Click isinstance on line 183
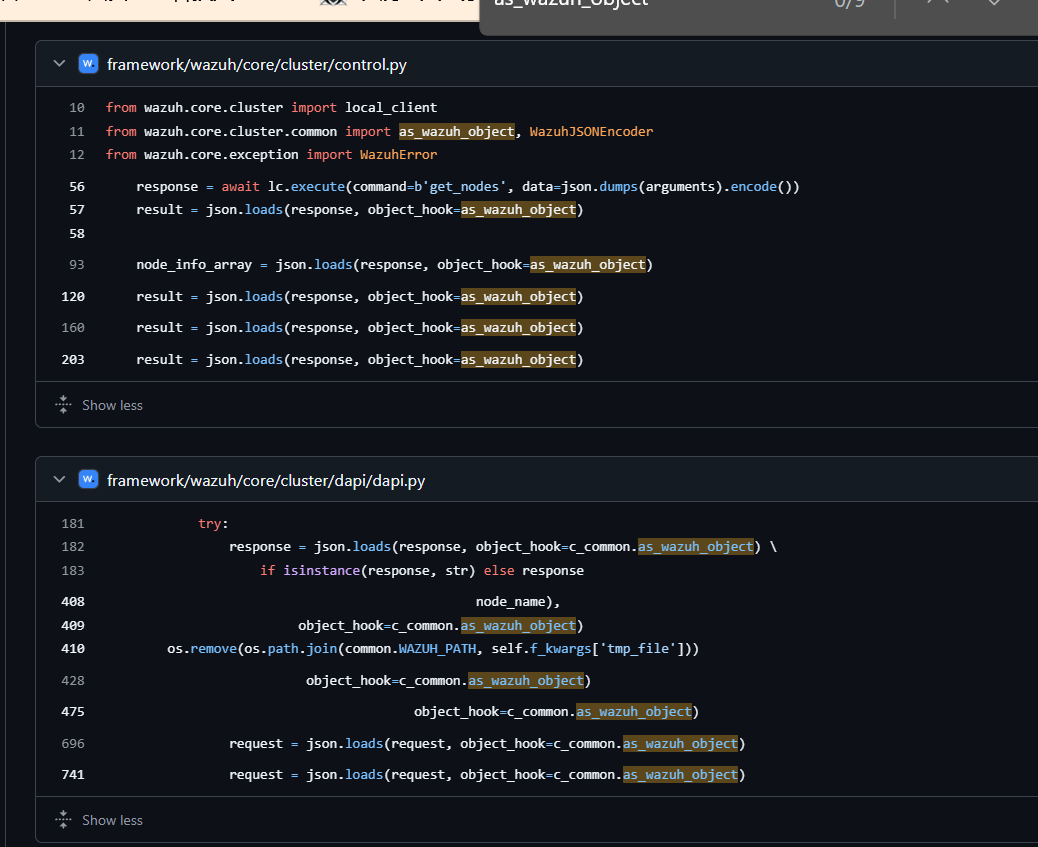Screen dimensions: 1038x847 [322, 570]
